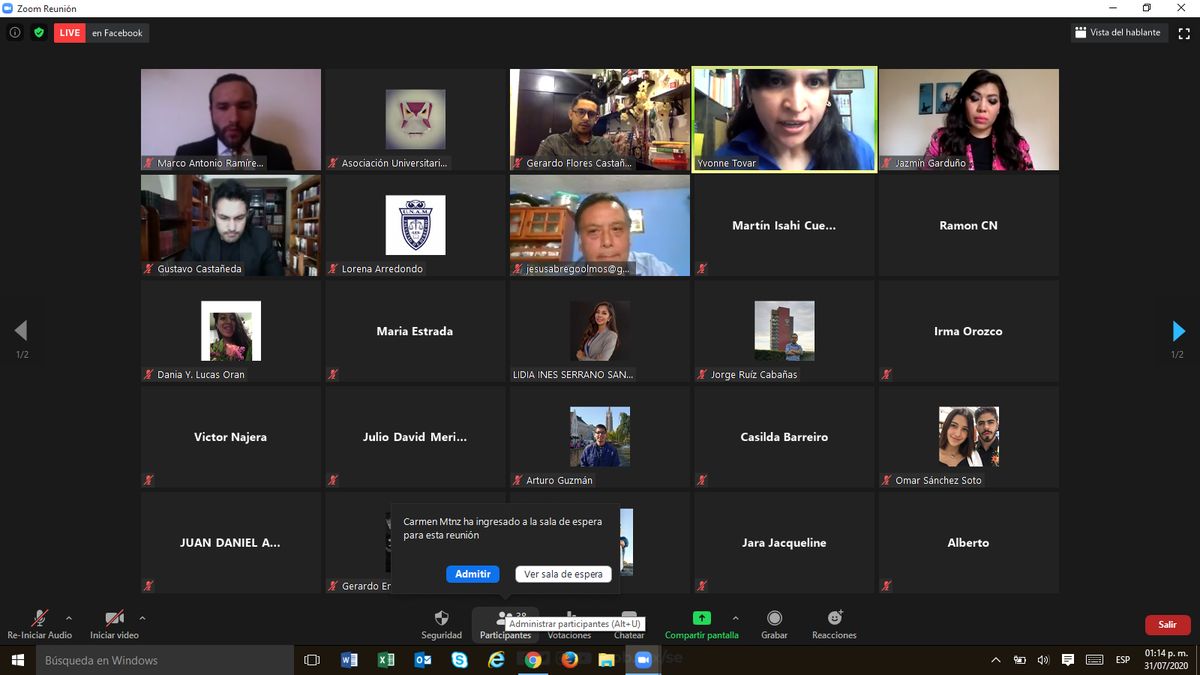
Task: Open the Windows Start menu
Action: click(18, 660)
